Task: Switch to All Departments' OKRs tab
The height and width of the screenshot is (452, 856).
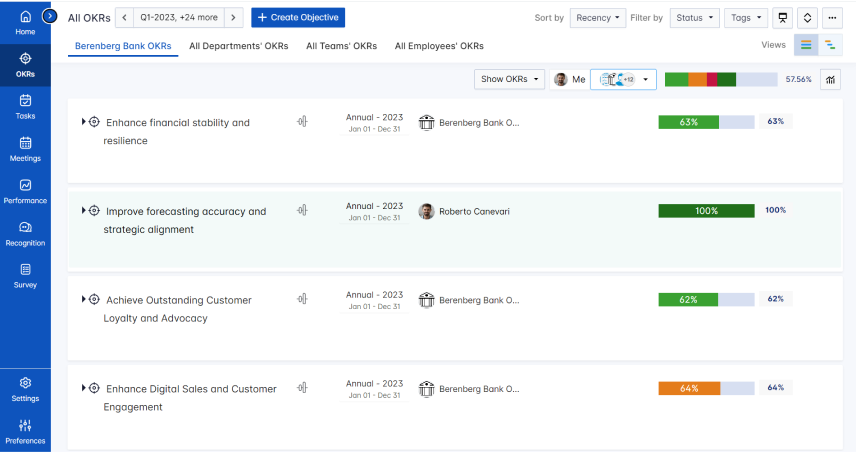Action: tap(239, 46)
